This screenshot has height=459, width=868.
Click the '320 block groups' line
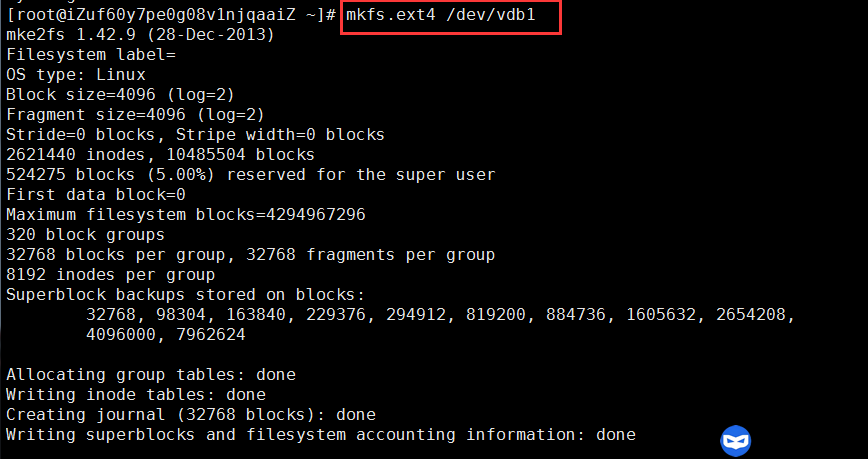[85, 235]
